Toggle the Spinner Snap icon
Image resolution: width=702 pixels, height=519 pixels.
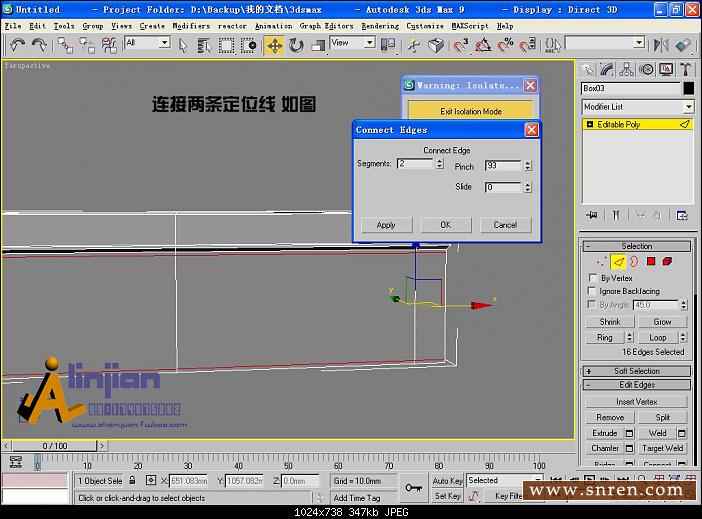coord(528,45)
